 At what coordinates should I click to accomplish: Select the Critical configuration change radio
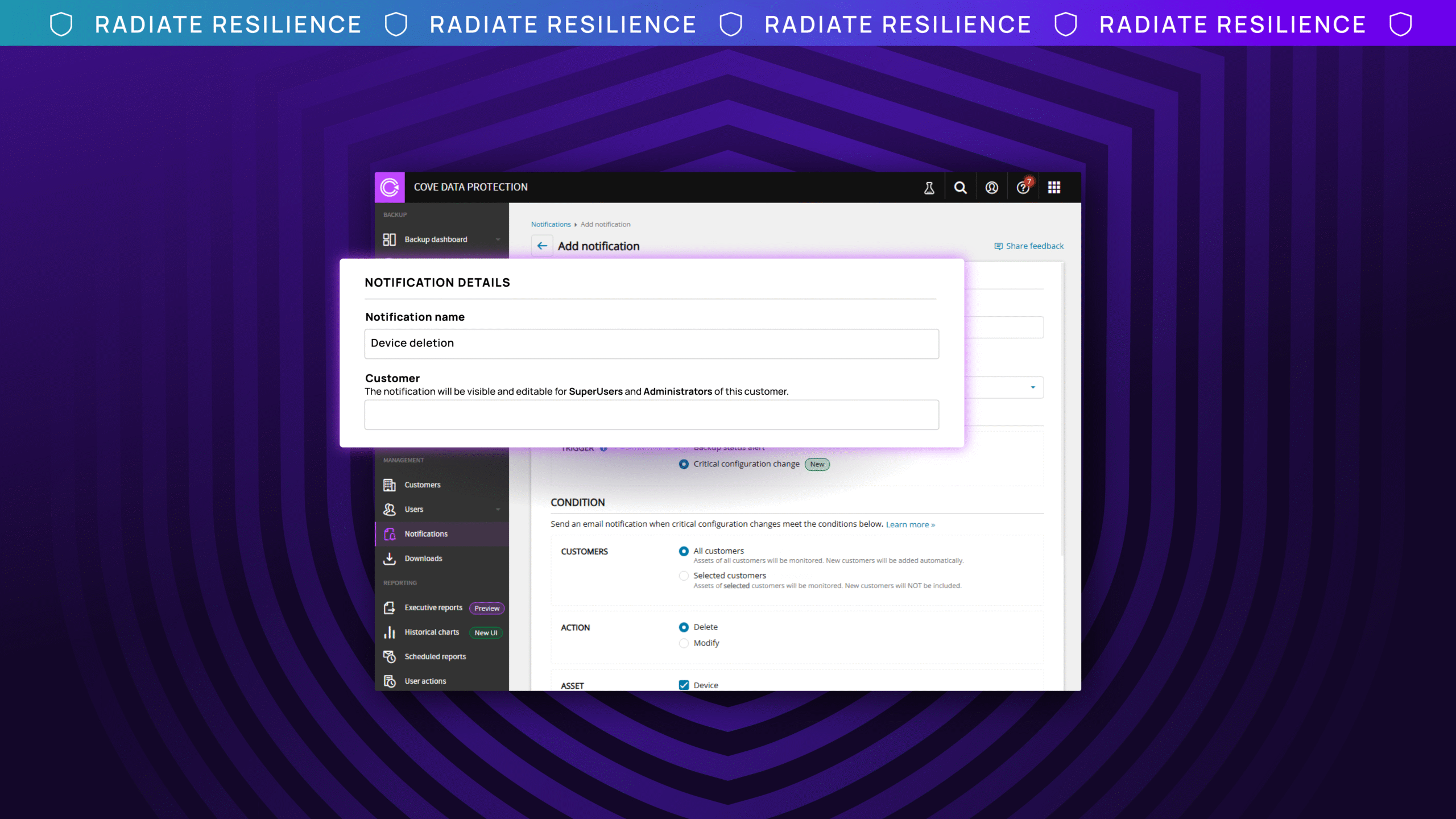coord(684,464)
